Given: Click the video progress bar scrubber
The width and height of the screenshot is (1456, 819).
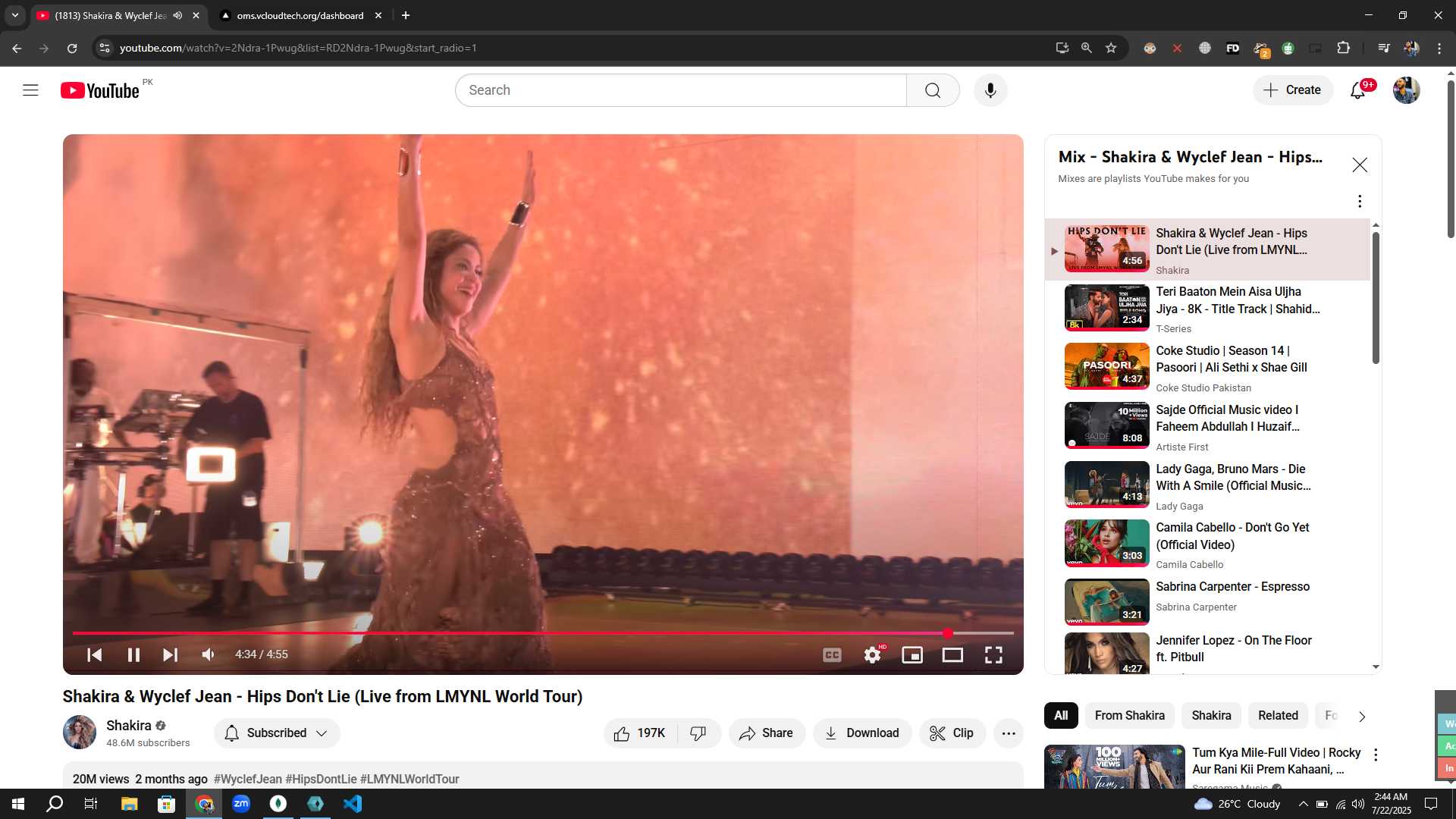Looking at the screenshot, I should 948,632.
